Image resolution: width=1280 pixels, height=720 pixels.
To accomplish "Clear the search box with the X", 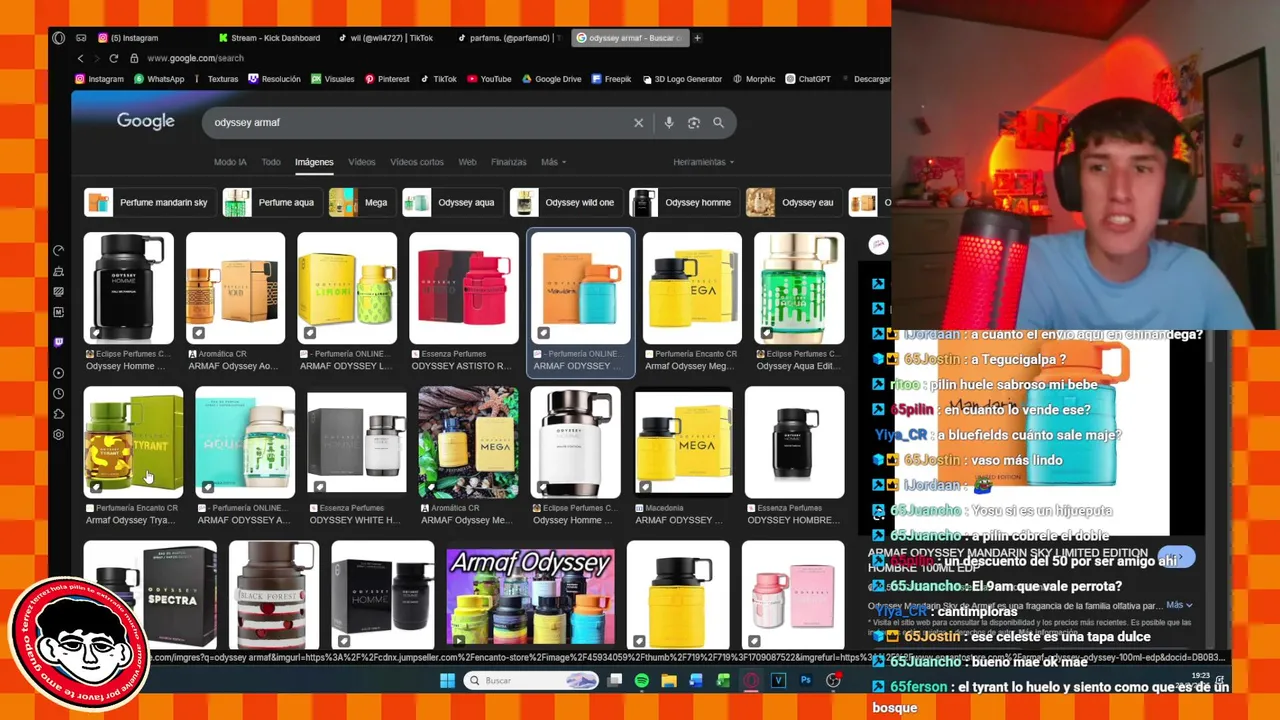I will tap(638, 122).
